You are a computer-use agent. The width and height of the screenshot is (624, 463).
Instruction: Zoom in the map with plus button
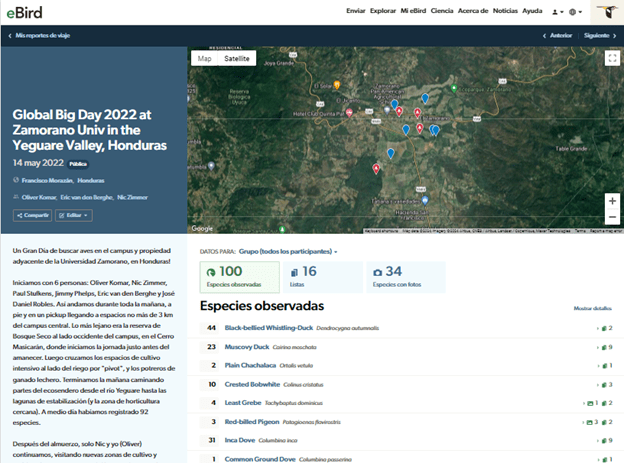coord(612,201)
